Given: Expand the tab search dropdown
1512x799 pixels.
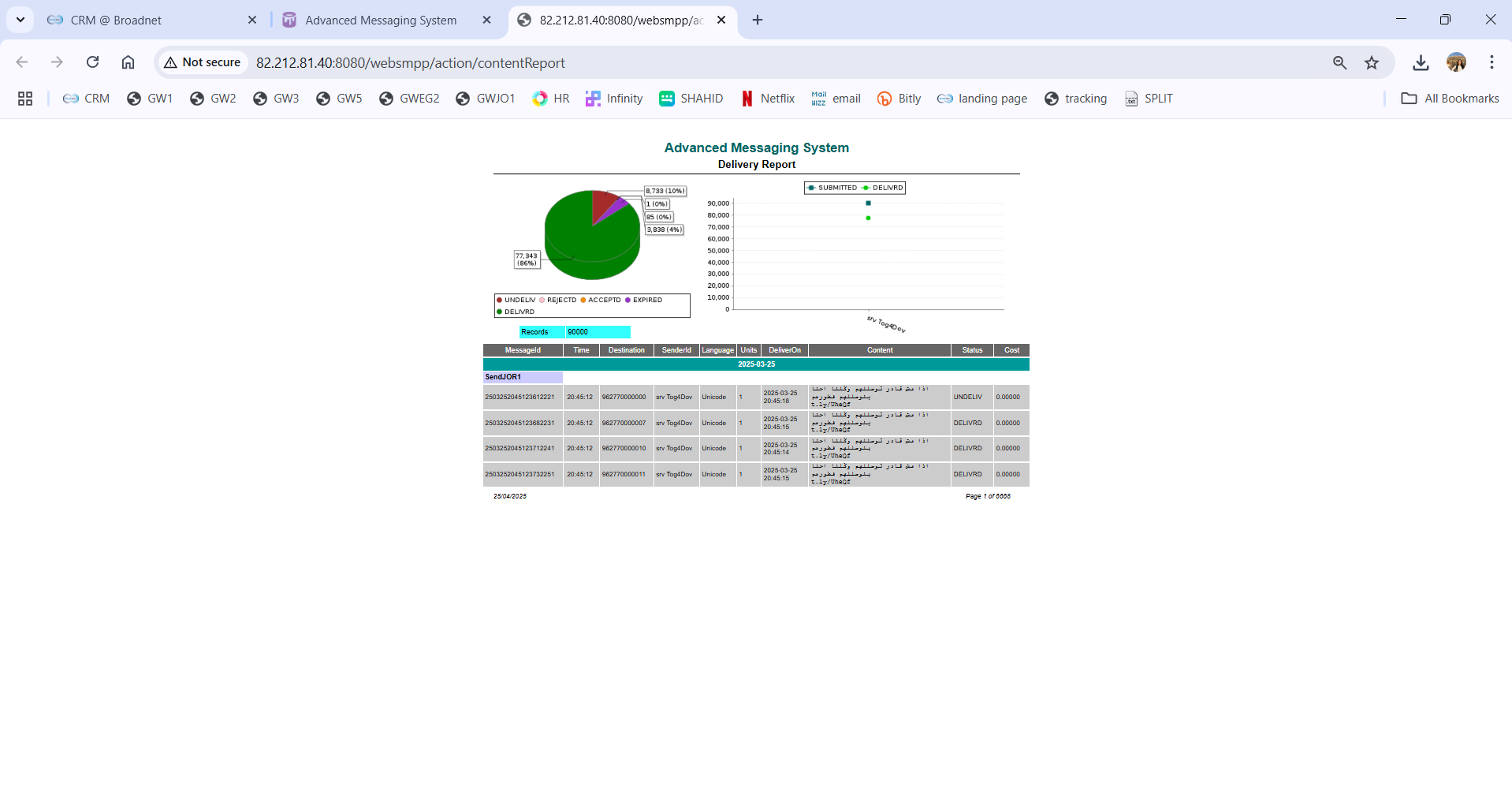Looking at the screenshot, I should [x=20, y=20].
